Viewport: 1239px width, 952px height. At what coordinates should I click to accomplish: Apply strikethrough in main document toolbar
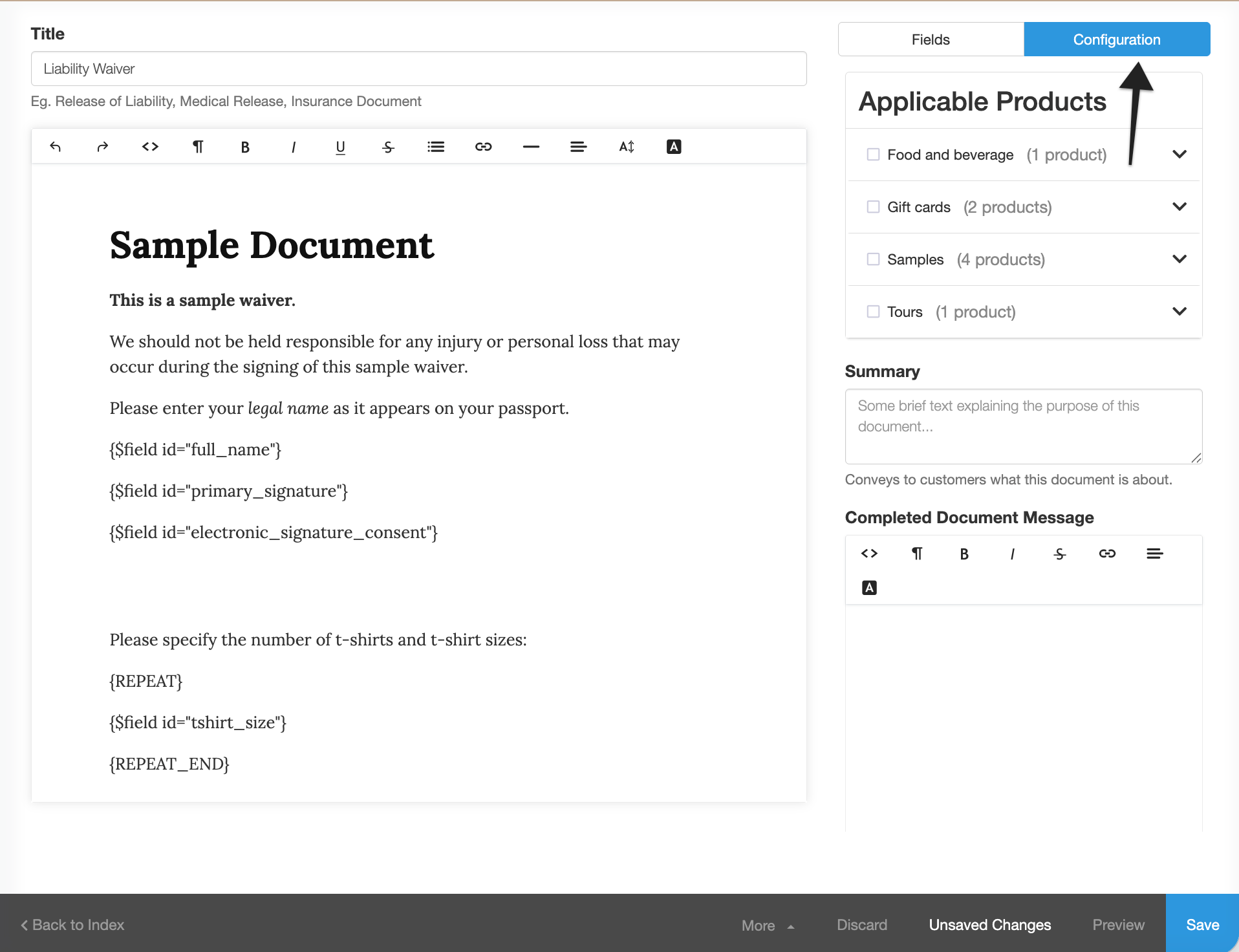pos(388,147)
